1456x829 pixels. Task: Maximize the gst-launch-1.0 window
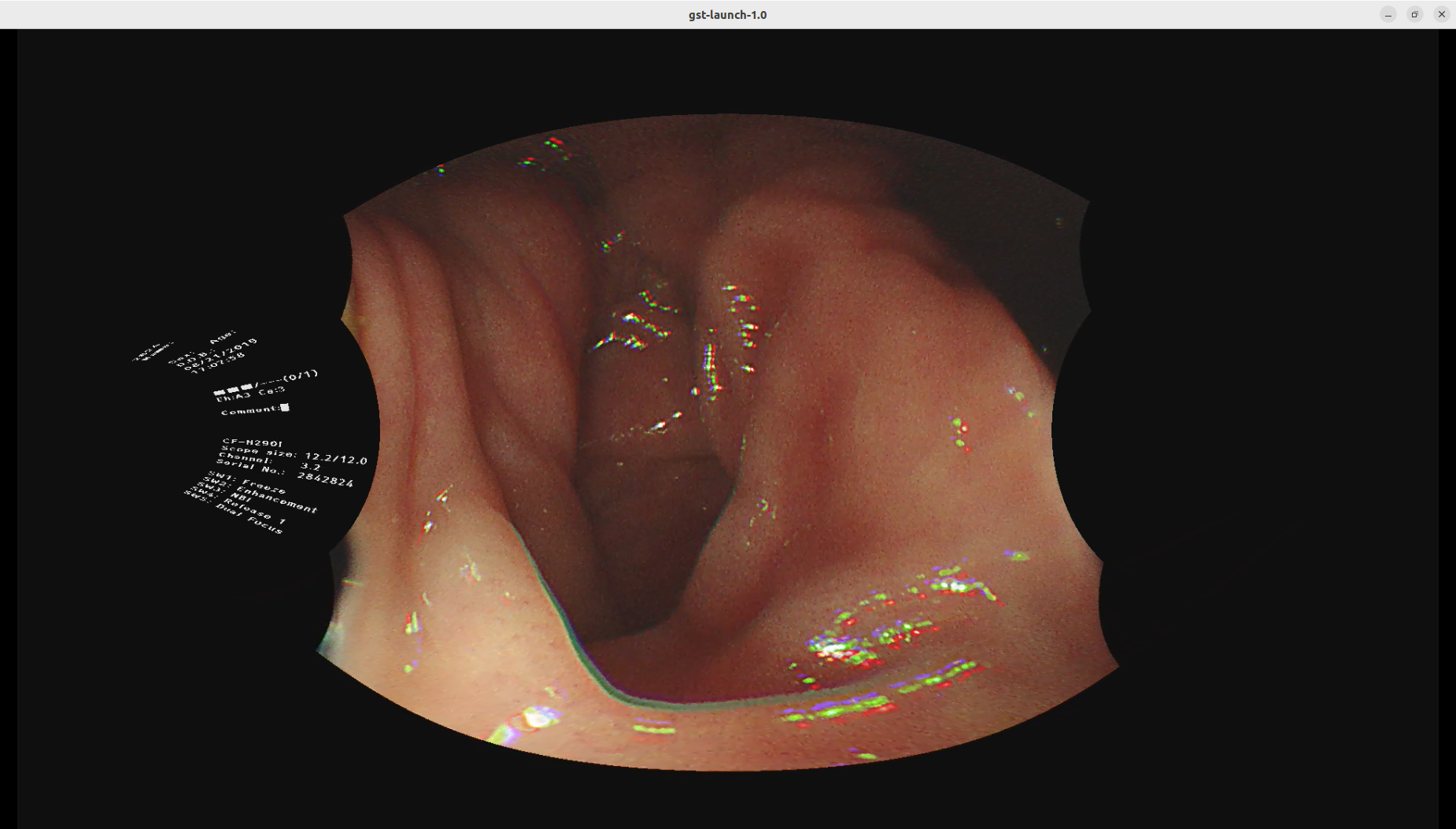[x=1415, y=14]
